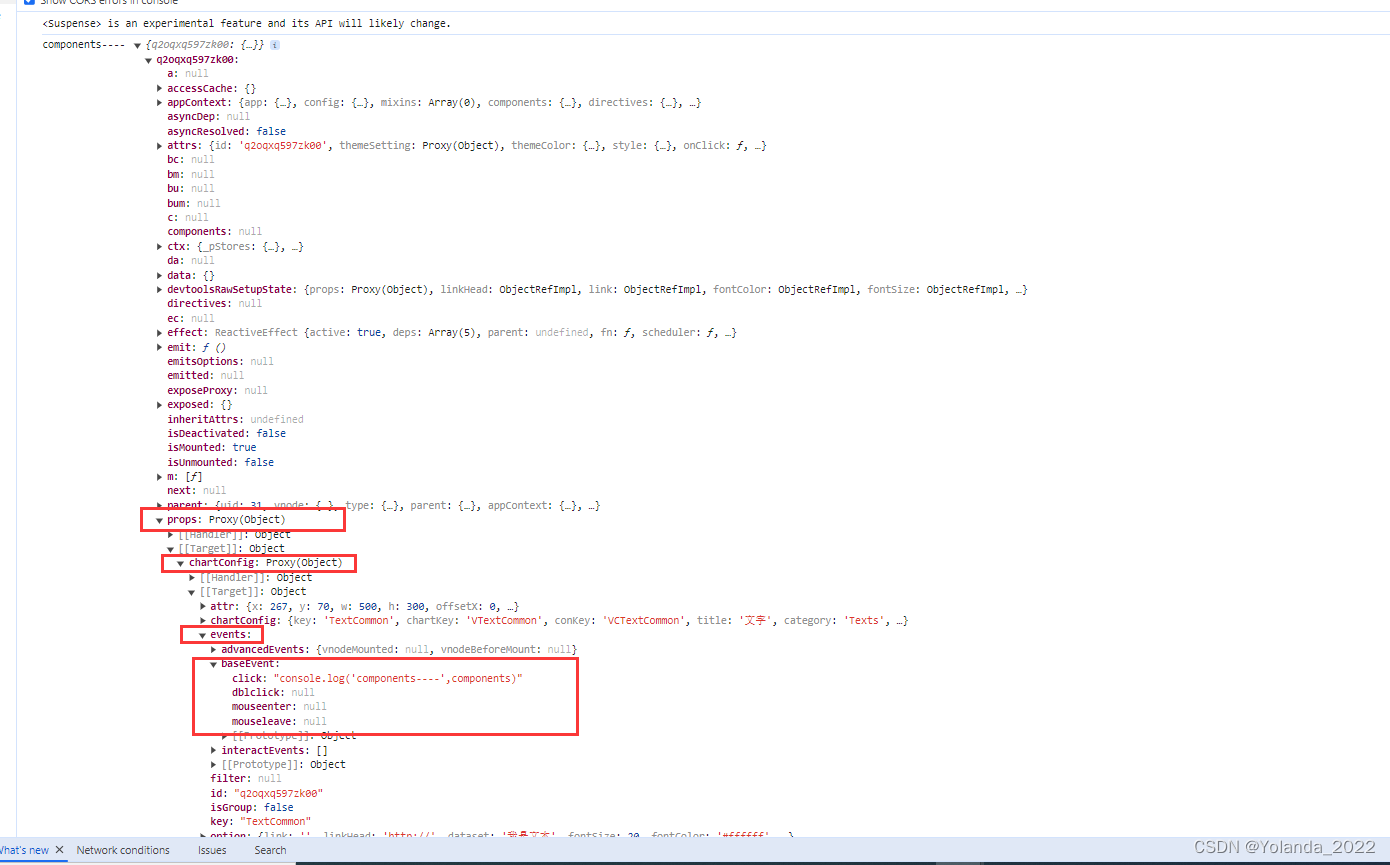1390x865 pixels.
Task: Expand the m: [ƒ] array
Action: pyautogui.click(x=160, y=477)
